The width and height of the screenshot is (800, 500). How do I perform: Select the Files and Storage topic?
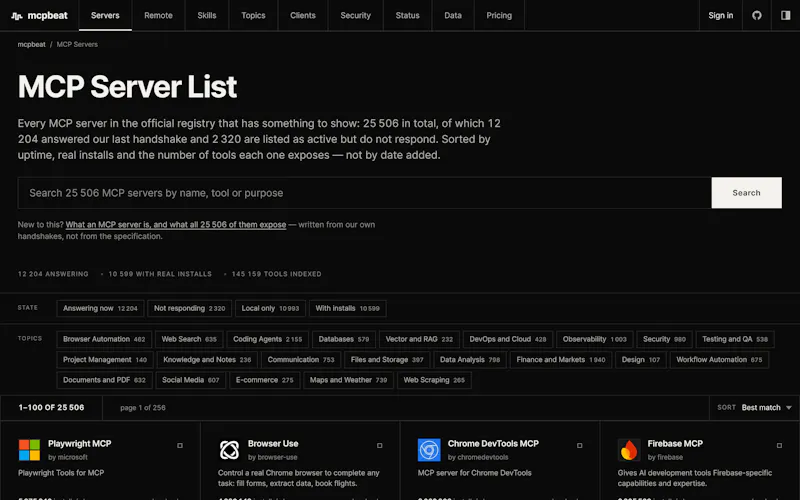point(387,360)
